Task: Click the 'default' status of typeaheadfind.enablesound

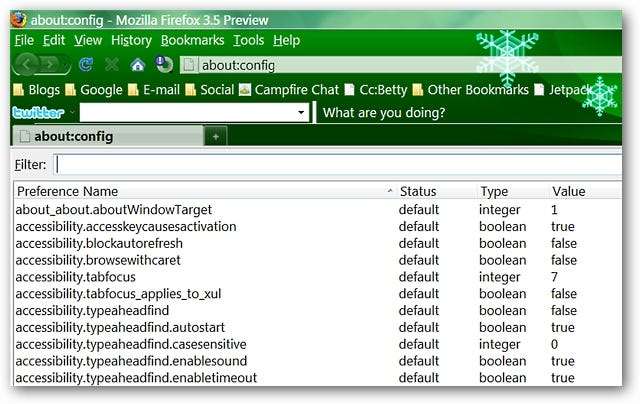Action: click(419, 361)
